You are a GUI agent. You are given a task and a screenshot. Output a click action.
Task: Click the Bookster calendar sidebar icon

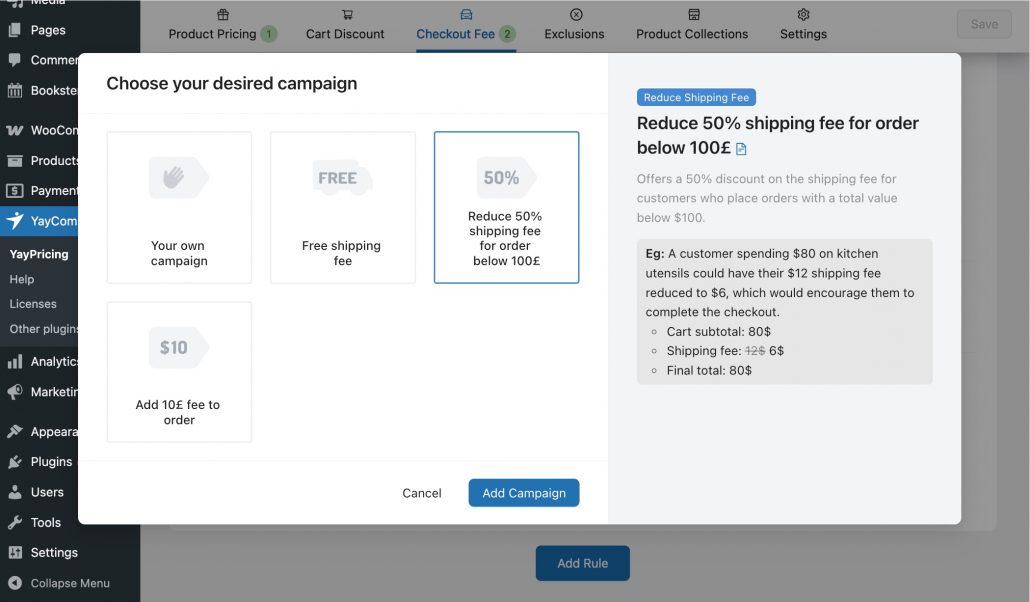point(14,90)
